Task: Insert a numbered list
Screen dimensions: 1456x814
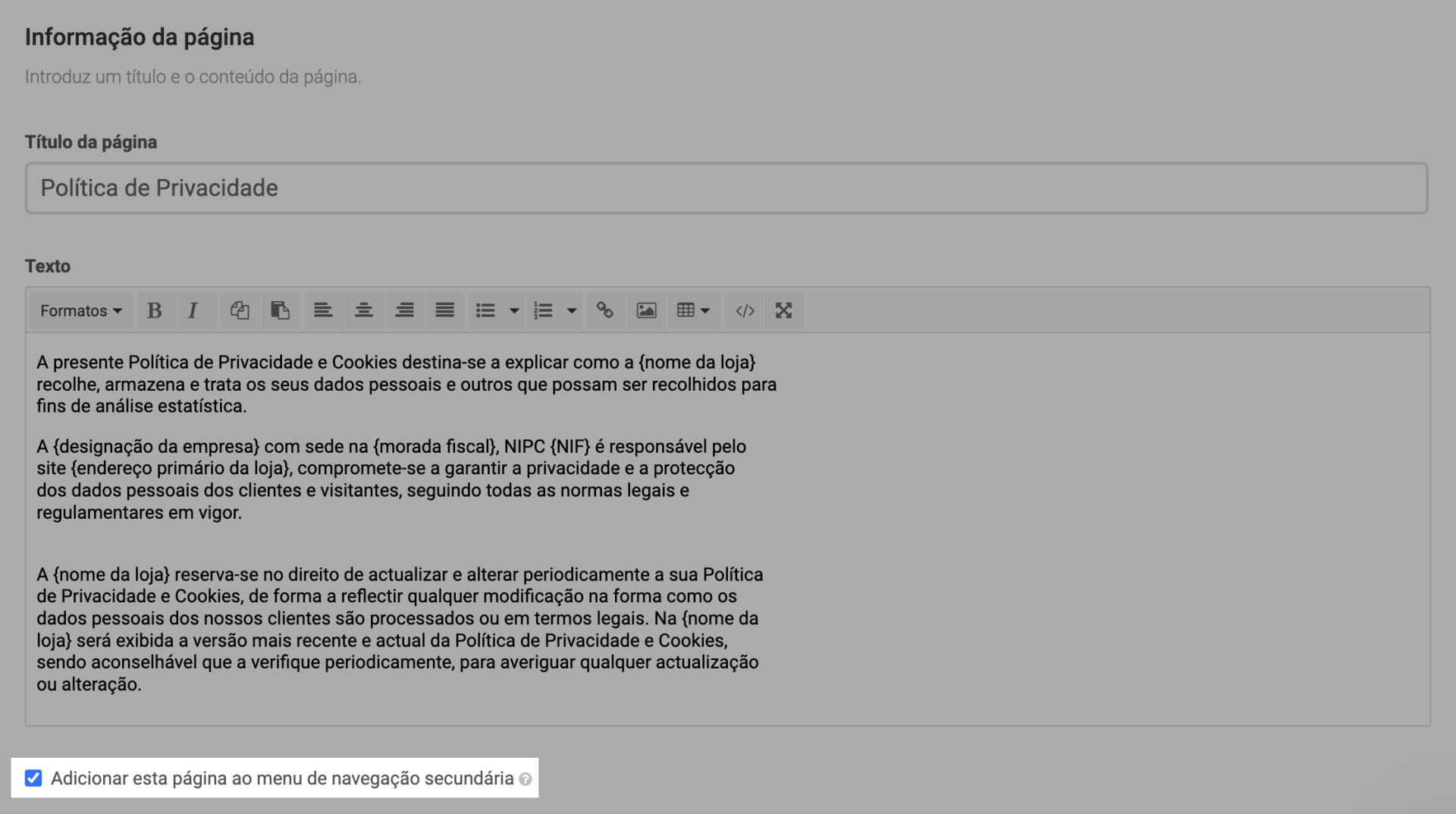Action: tap(543, 310)
